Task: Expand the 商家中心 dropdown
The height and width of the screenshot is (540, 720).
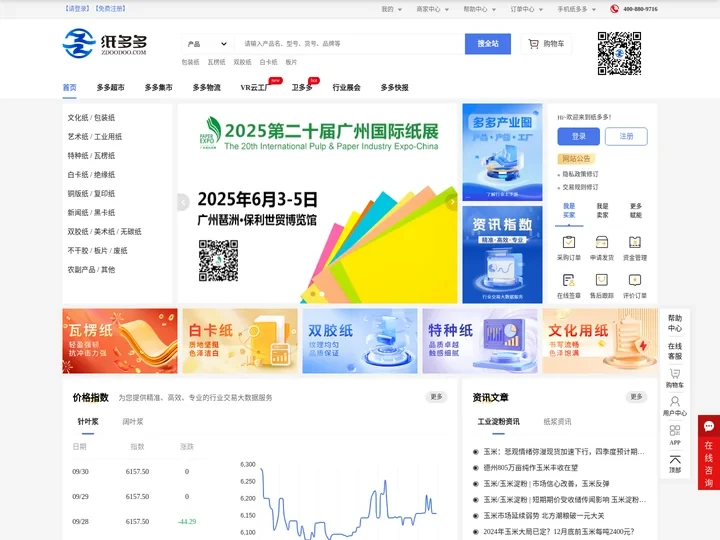Action: 433,9
